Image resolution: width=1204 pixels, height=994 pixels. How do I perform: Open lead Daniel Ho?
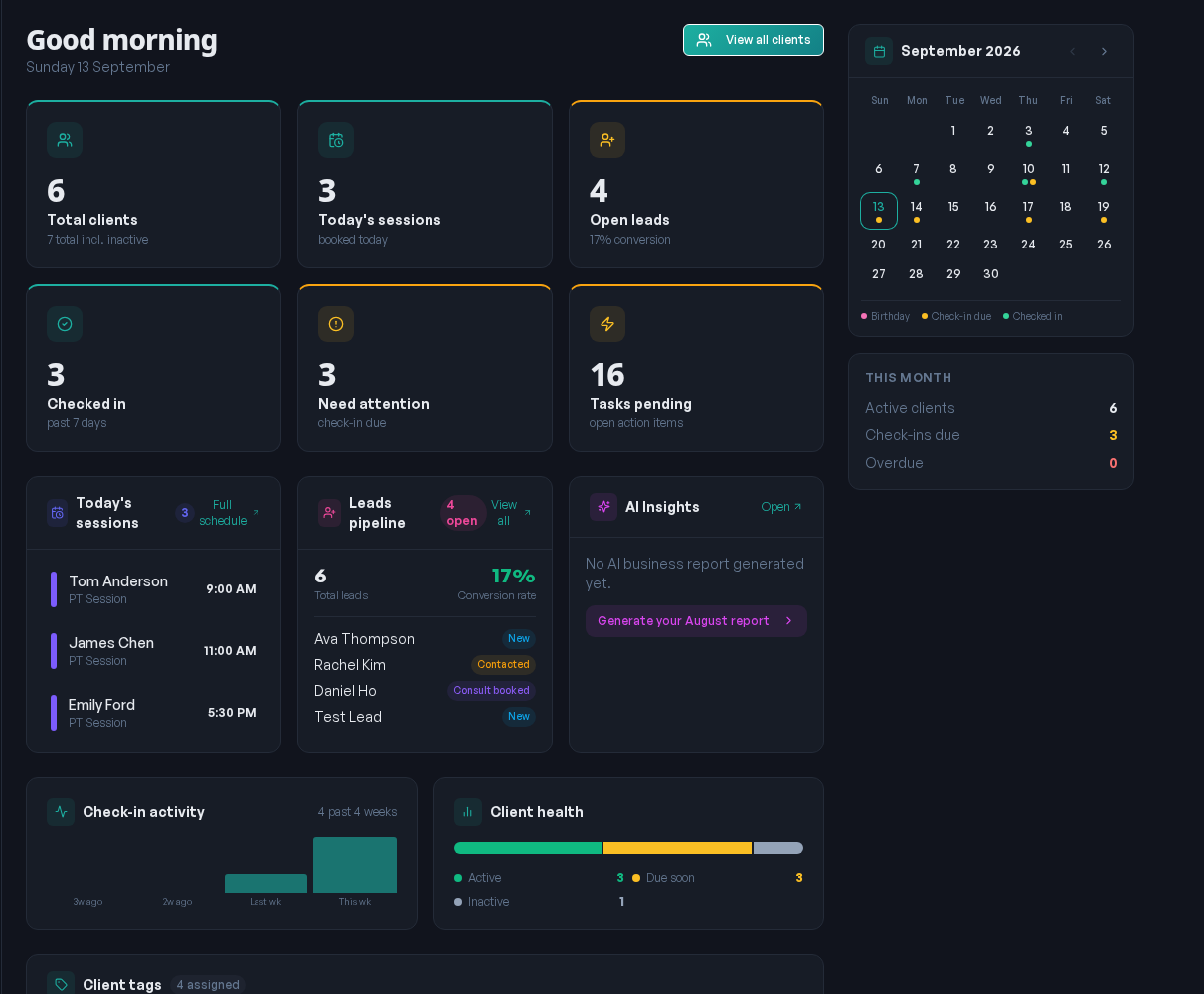(x=425, y=691)
